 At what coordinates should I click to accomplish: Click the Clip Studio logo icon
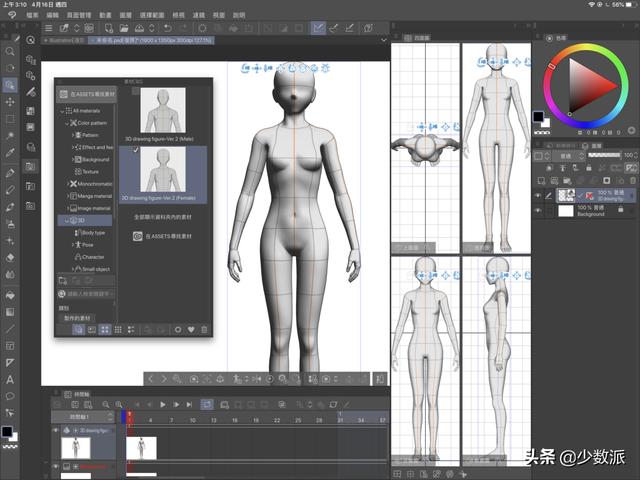point(12,15)
